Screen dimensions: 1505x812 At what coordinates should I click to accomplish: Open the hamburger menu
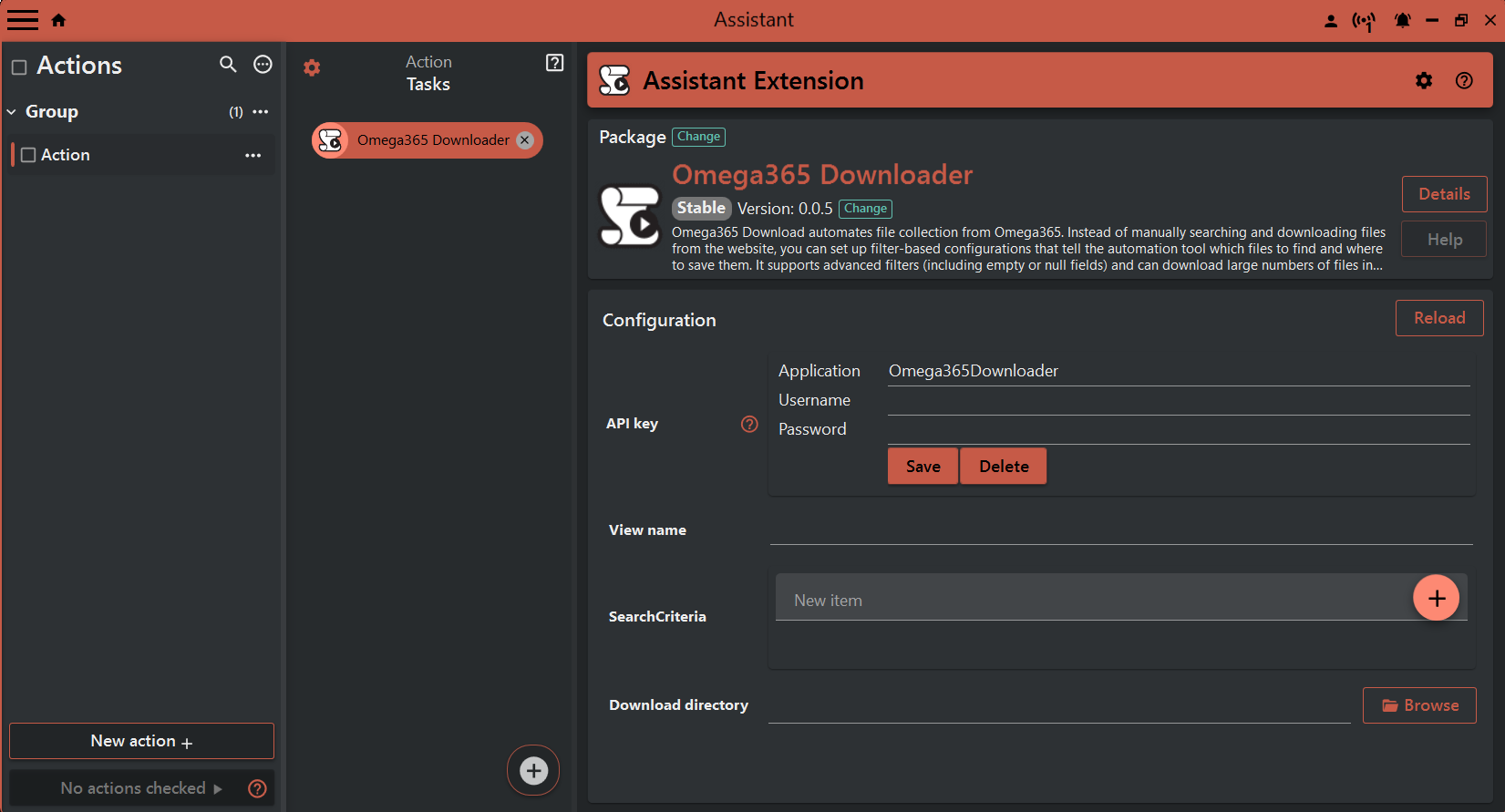pyautogui.click(x=22, y=20)
